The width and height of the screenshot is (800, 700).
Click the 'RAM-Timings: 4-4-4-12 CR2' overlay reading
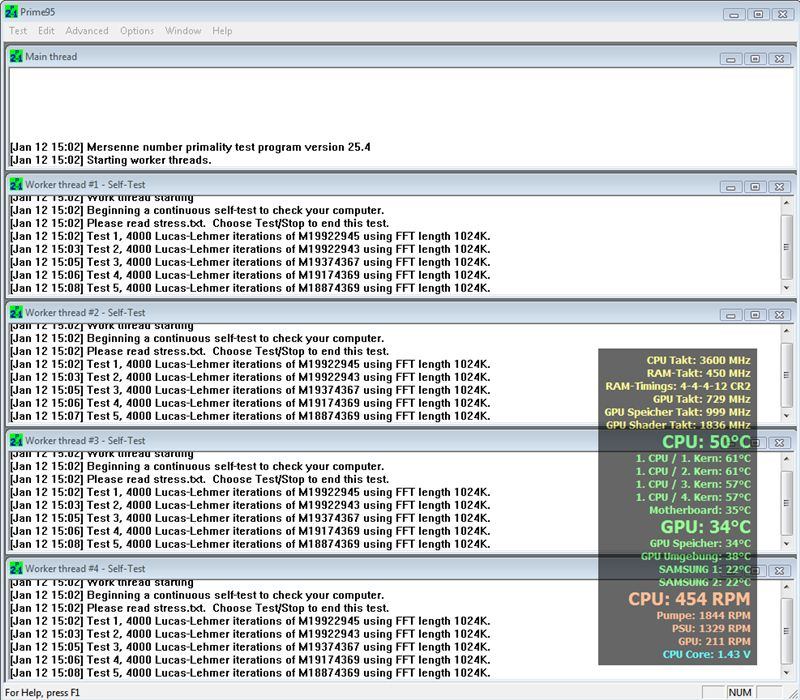[x=678, y=386]
